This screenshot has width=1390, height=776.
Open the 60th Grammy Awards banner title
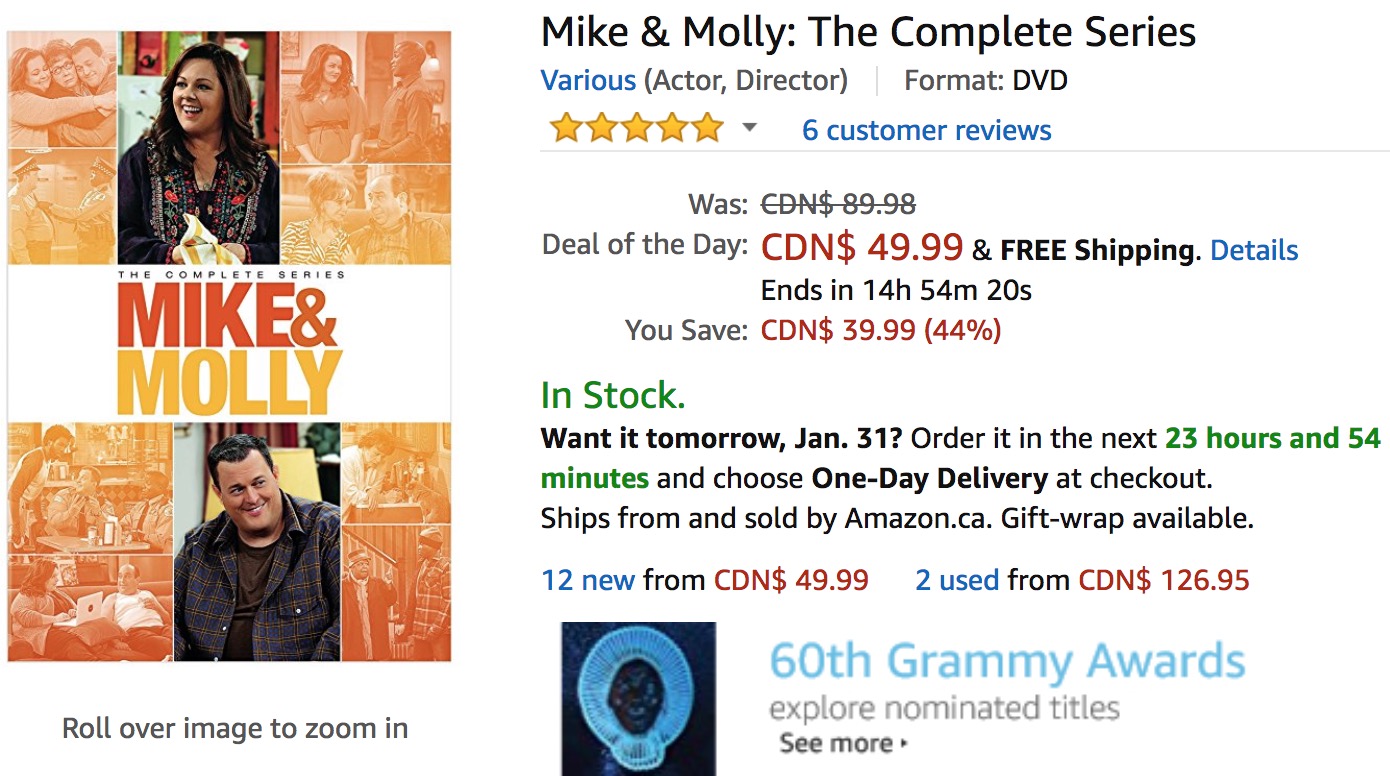click(x=1007, y=662)
